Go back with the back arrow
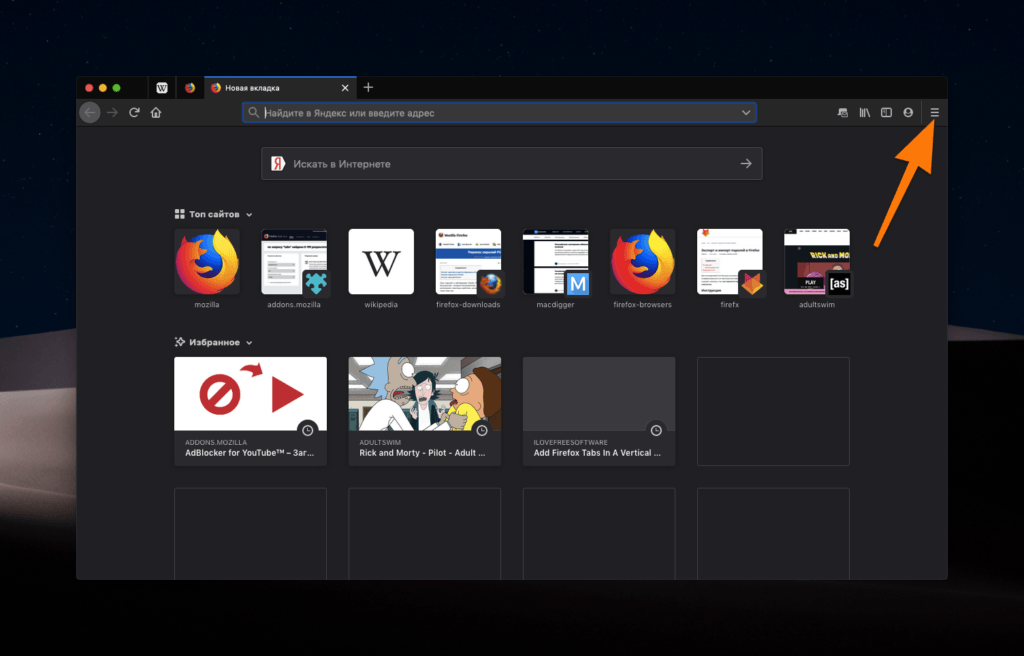 point(90,112)
